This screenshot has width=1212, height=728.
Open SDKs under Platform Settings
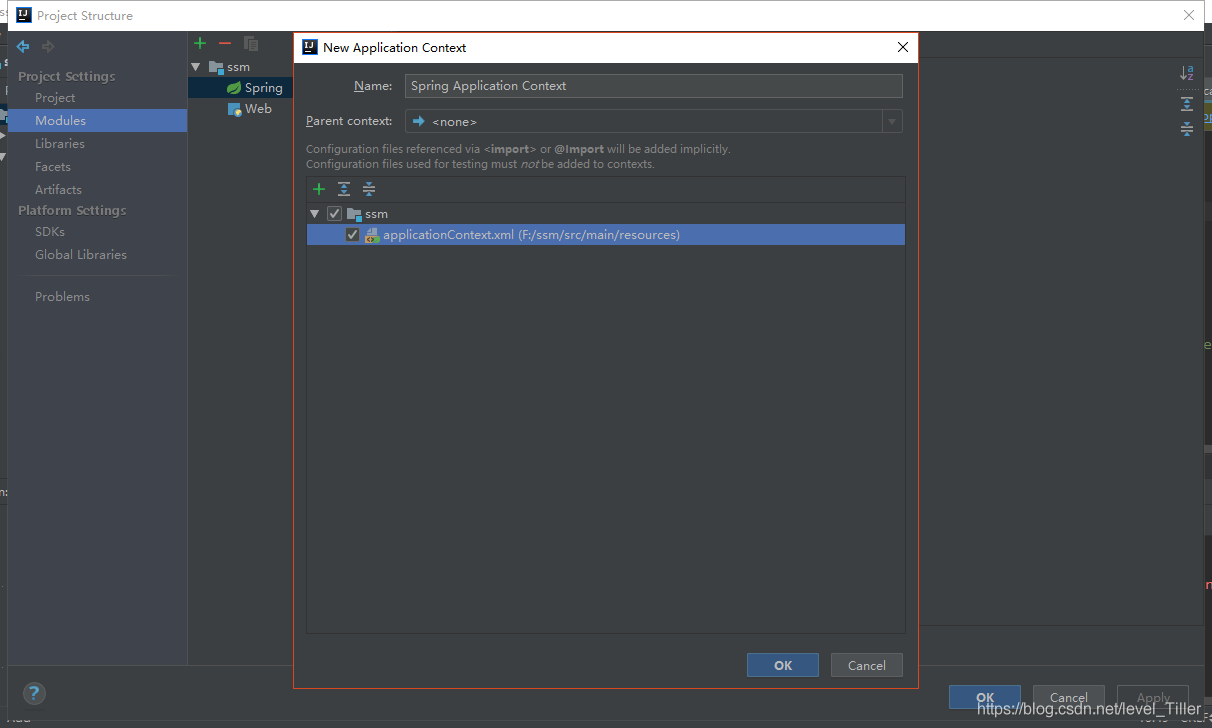point(50,231)
